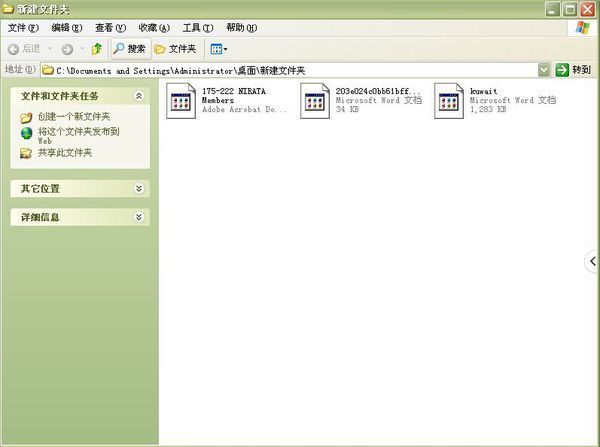Screen dimensions: 600x447
Task: Select the 175-222 NIRATA Members file icon
Action: [181, 101]
